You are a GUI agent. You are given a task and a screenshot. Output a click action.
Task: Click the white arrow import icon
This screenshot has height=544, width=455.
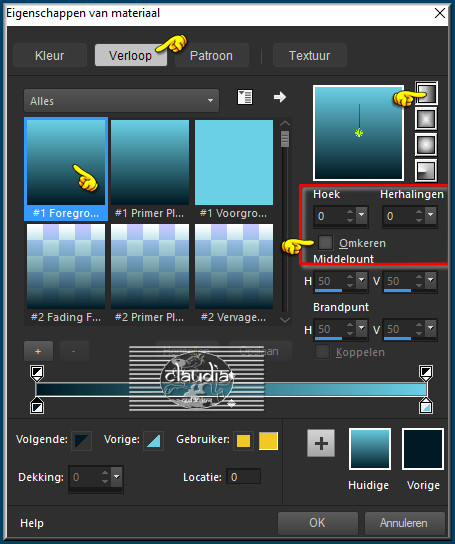tap(280, 97)
